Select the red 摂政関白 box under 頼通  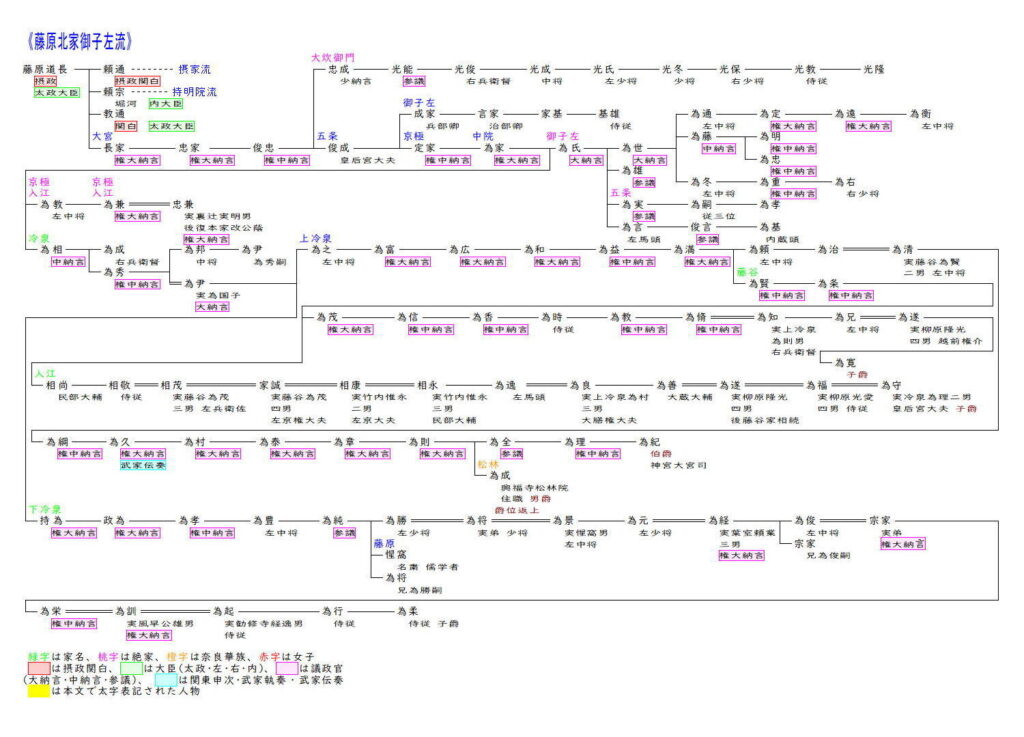tap(137, 80)
